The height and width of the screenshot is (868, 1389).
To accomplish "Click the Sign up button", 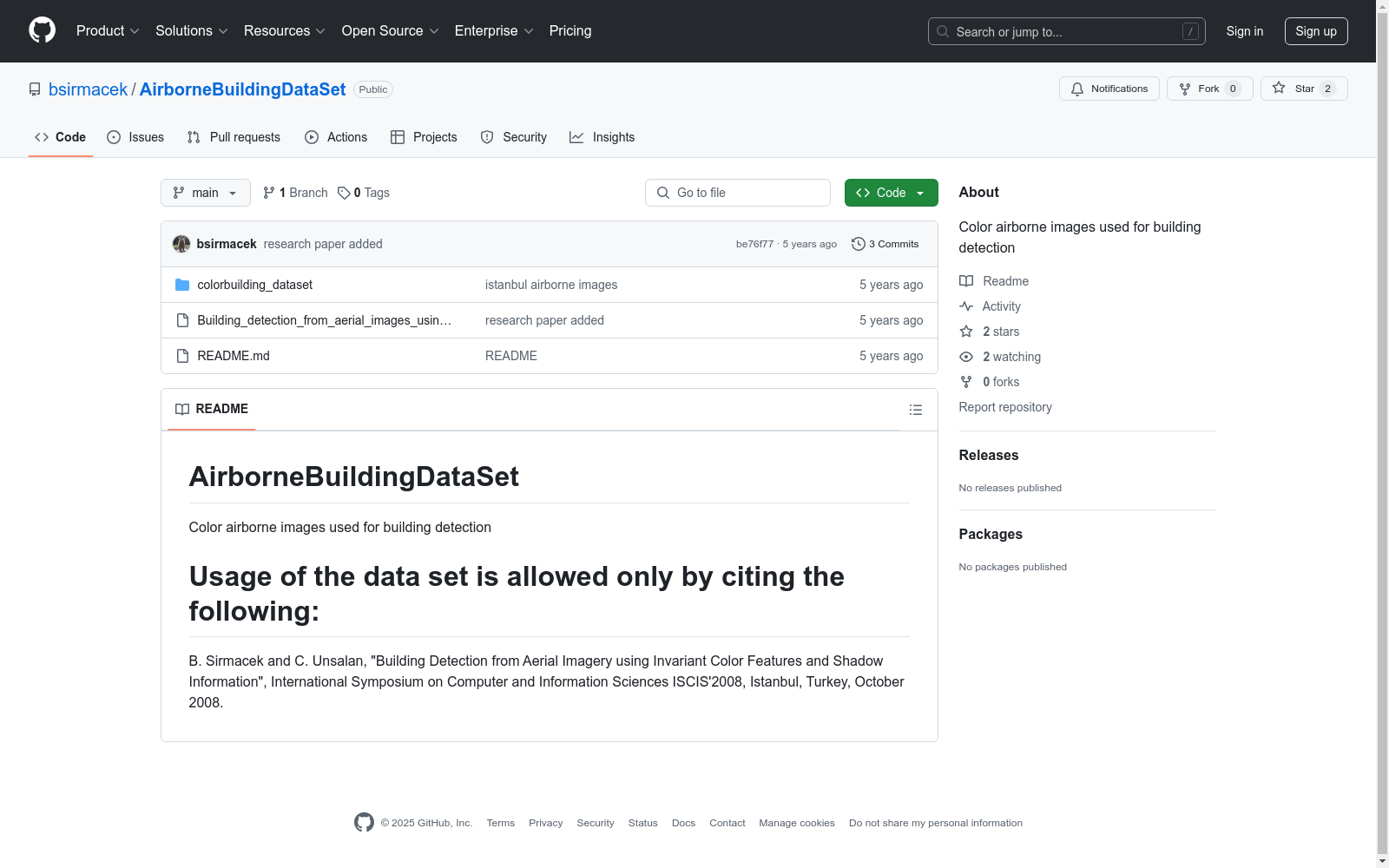I will click(x=1316, y=31).
